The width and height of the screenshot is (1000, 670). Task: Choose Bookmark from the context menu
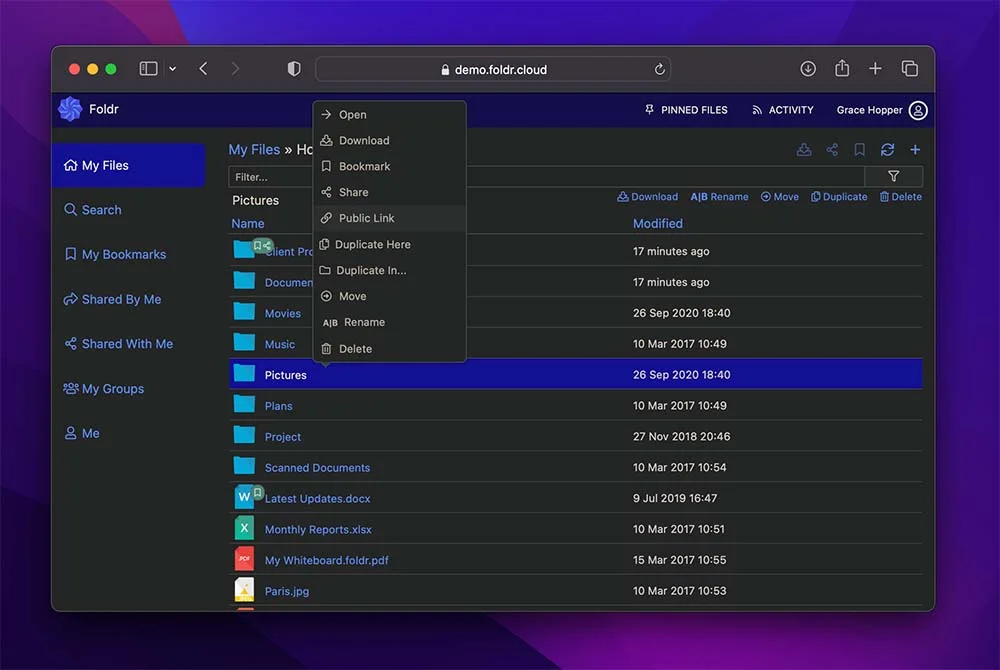coord(390,166)
